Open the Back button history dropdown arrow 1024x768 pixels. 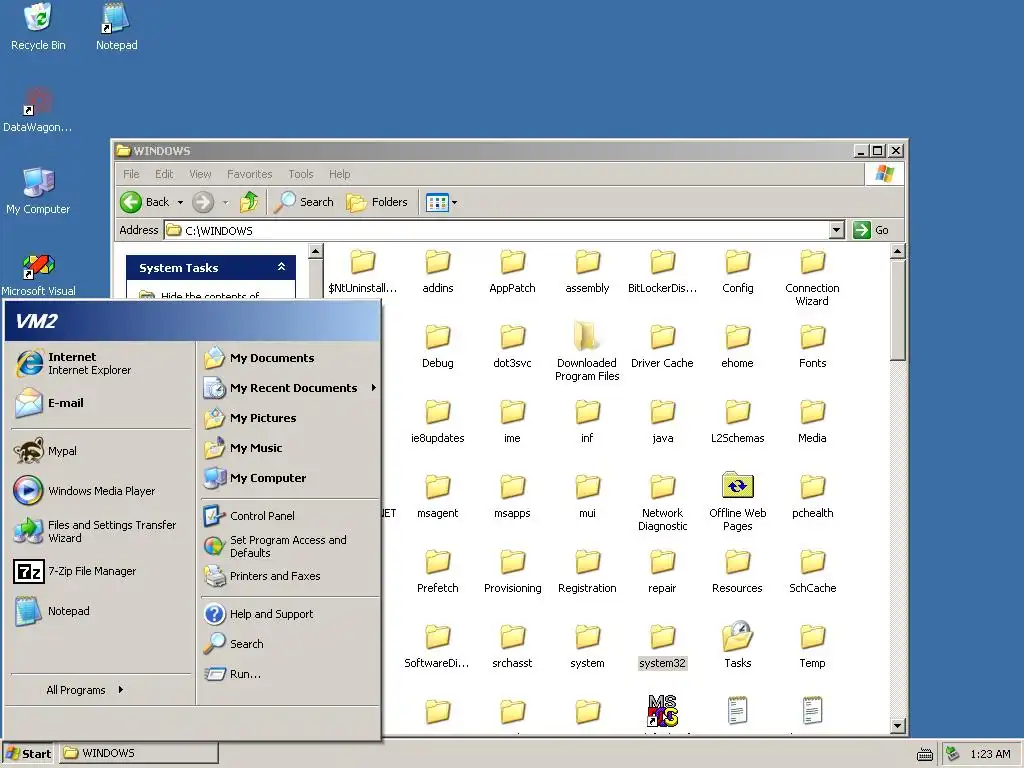(x=180, y=202)
